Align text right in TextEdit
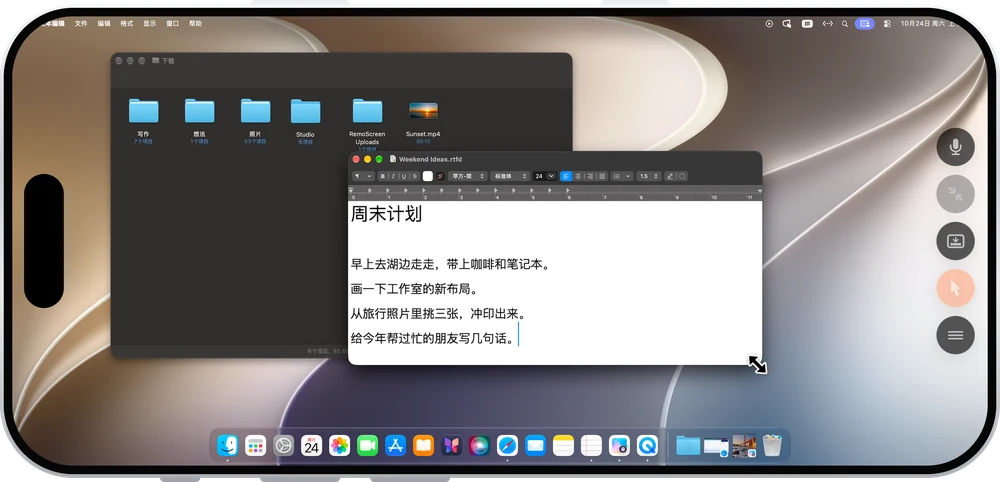The width and height of the screenshot is (1000, 482). pyautogui.click(x=590, y=176)
